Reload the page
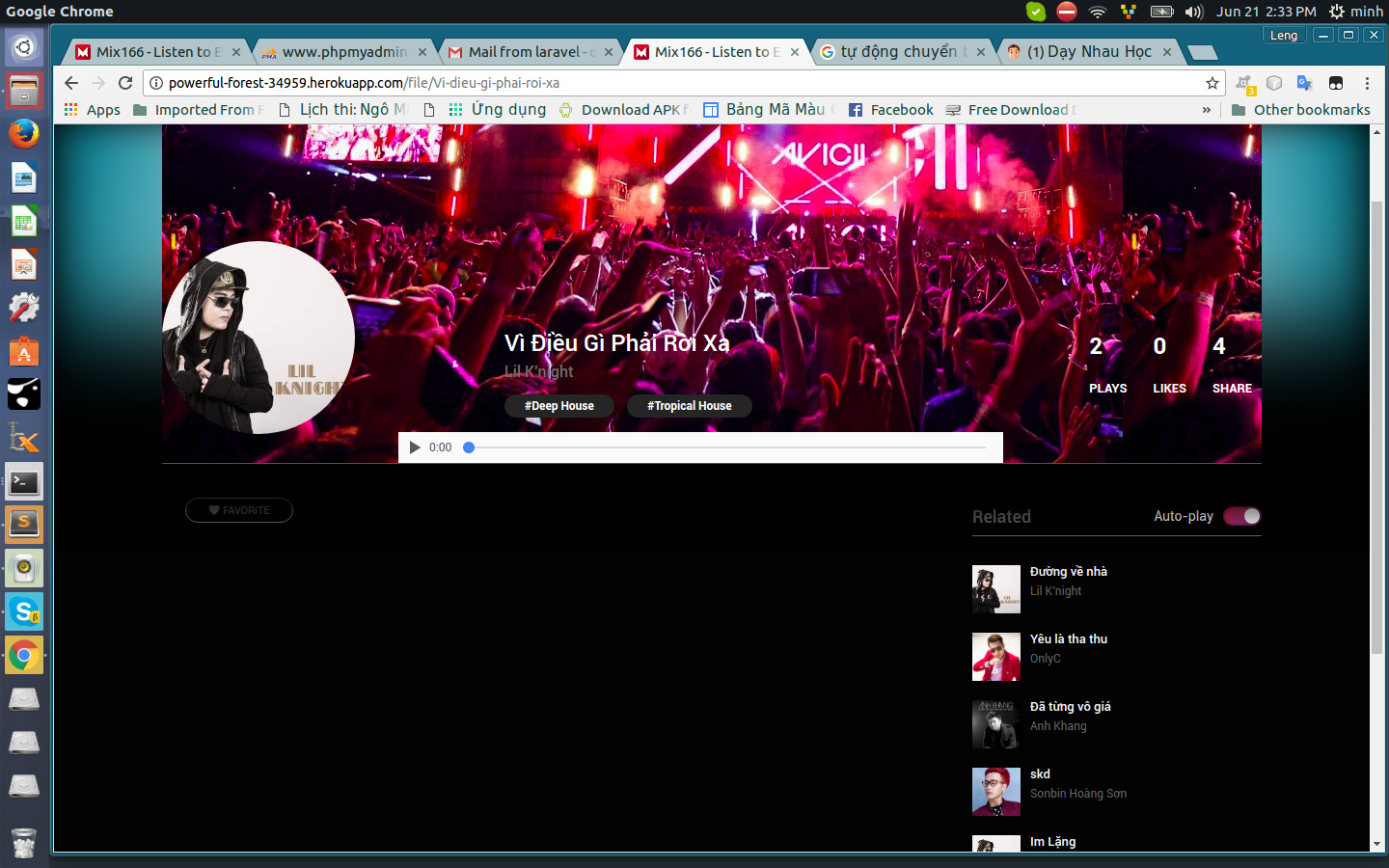This screenshot has height=868, width=1389. tap(125, 83)
